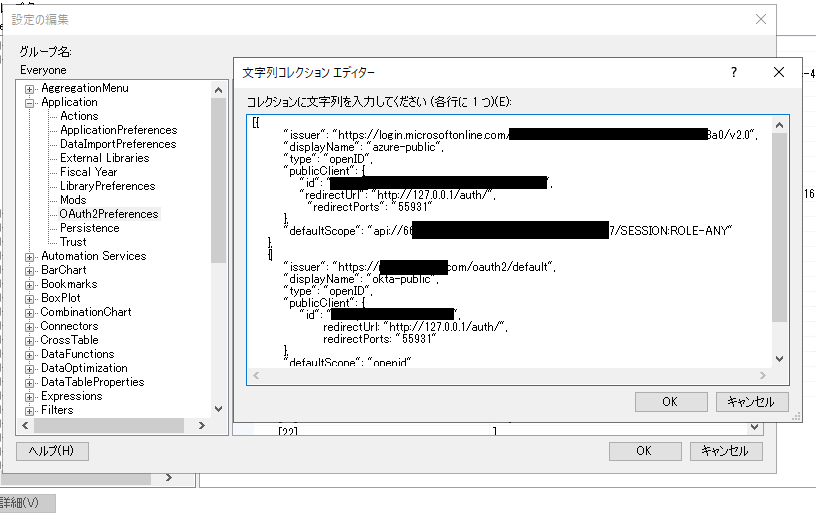Image resolution: width=816 pixels, height=522 pixels.
Task: Select the AggregationMenu label
Action: pos(85,88)
